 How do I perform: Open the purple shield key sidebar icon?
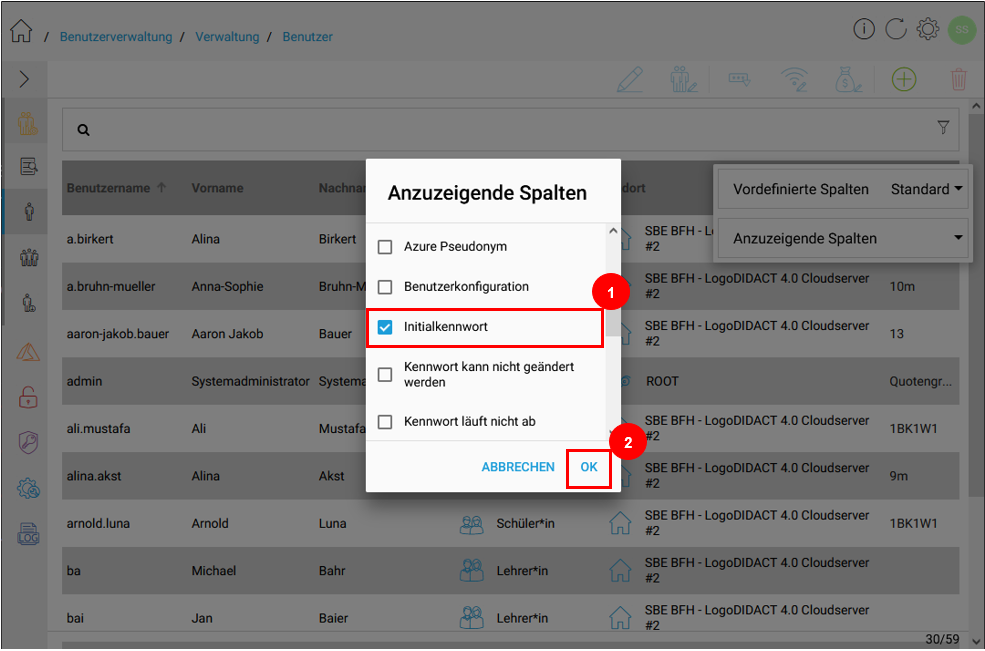tap(28, 443)
